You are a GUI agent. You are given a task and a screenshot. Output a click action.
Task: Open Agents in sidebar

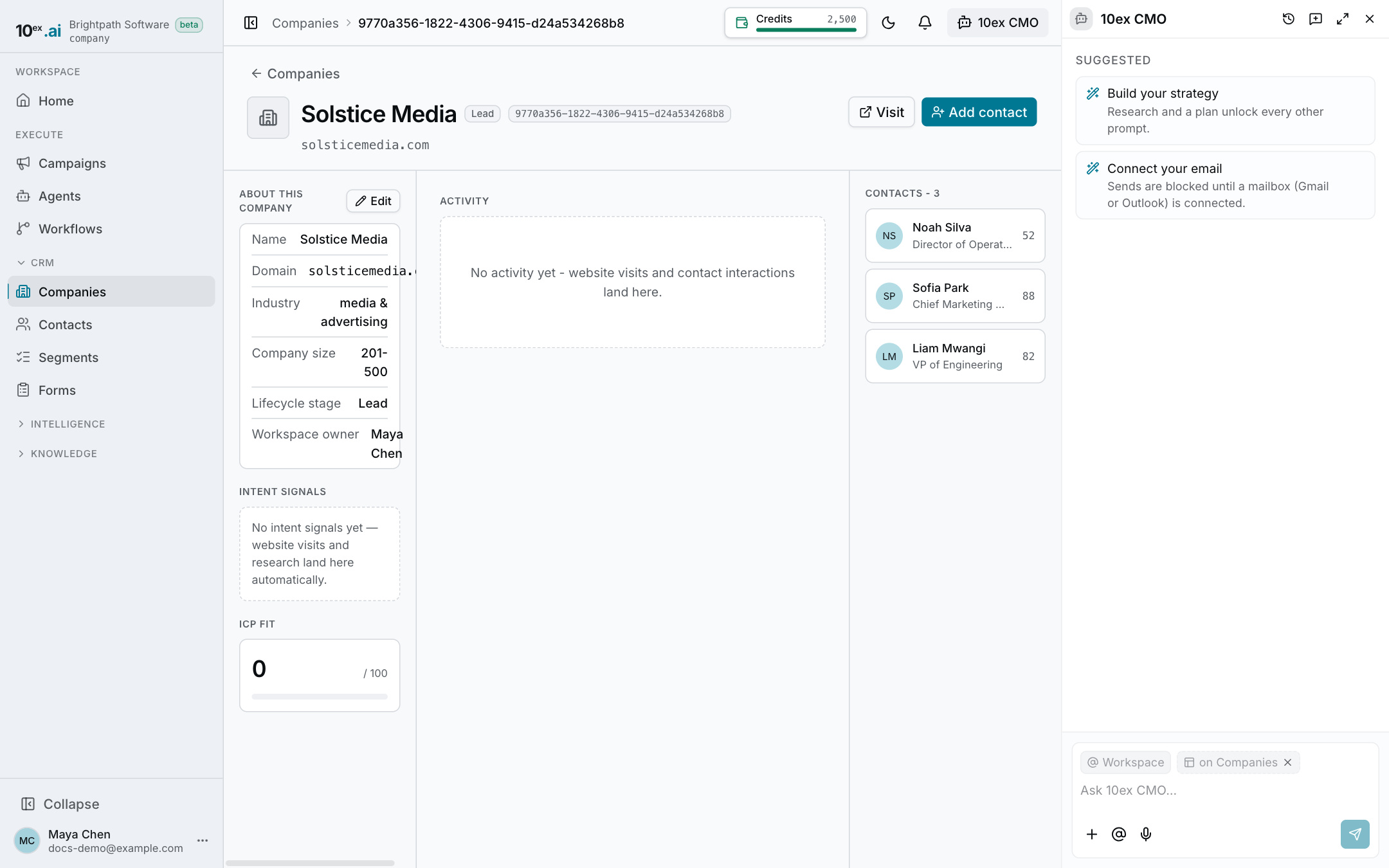[x=111, y=196]
